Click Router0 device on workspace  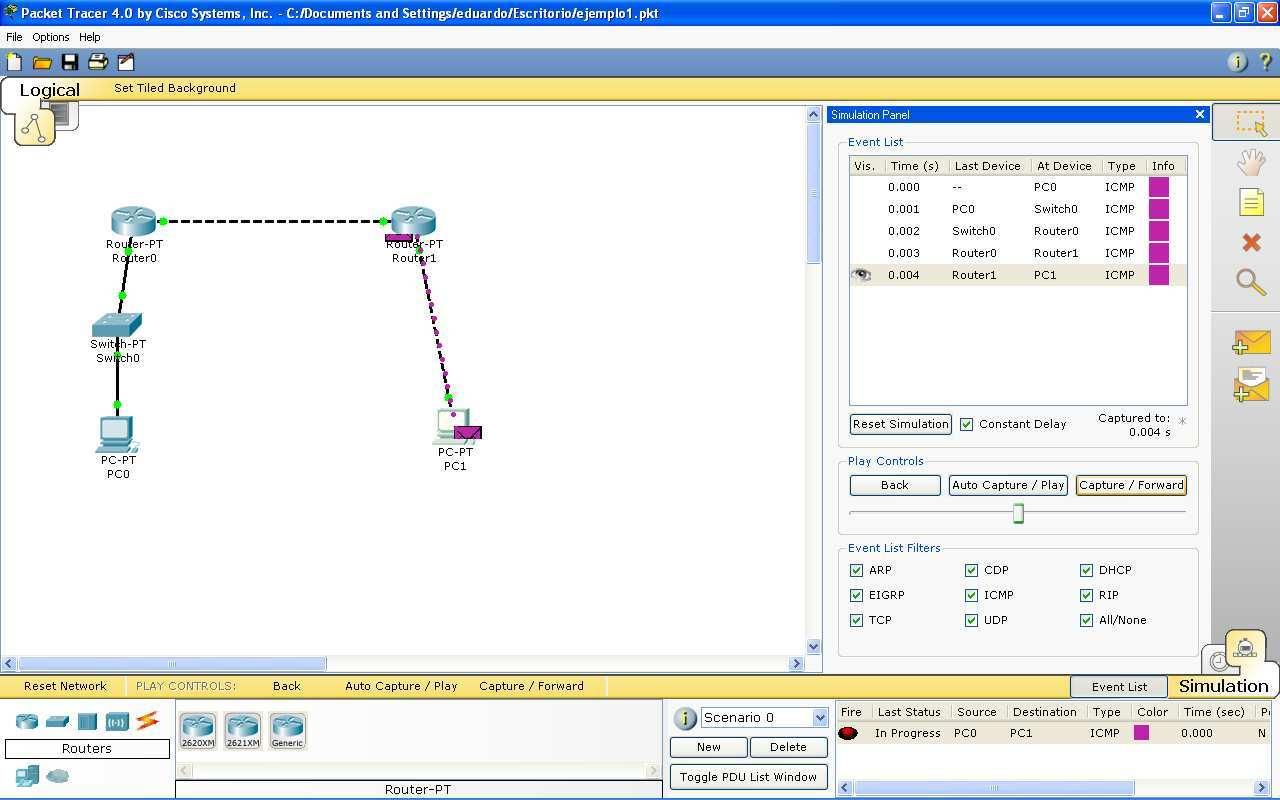[134, 222]
